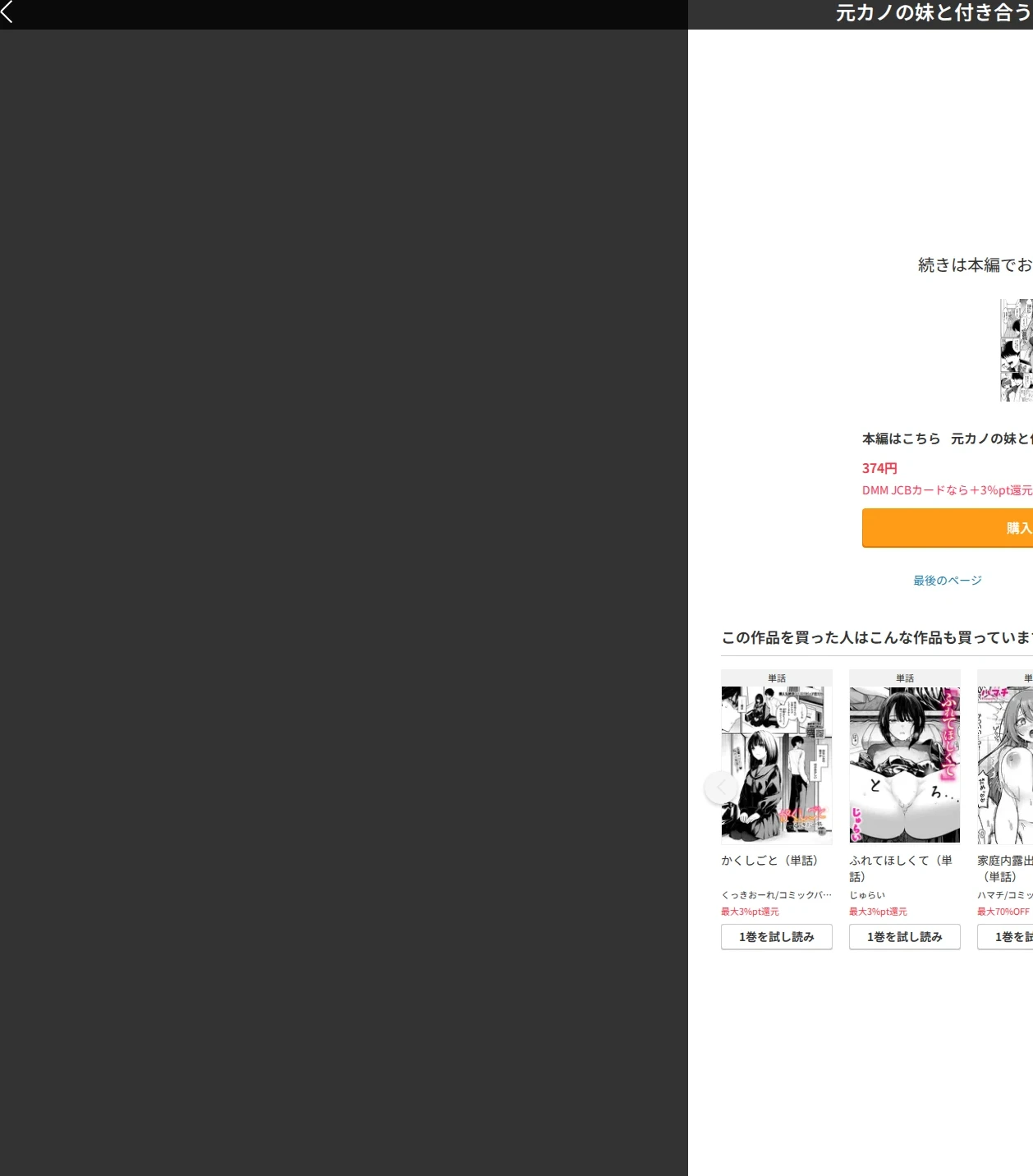
Task: Open author link ハマチ/コミッ
Action: [x=1005, y=895]
